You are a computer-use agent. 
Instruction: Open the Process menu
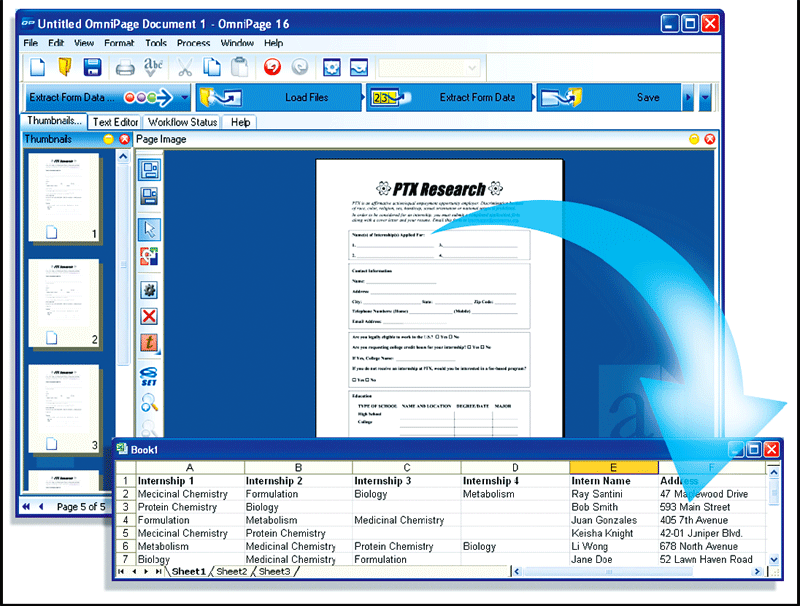click(x=193, y=43)
